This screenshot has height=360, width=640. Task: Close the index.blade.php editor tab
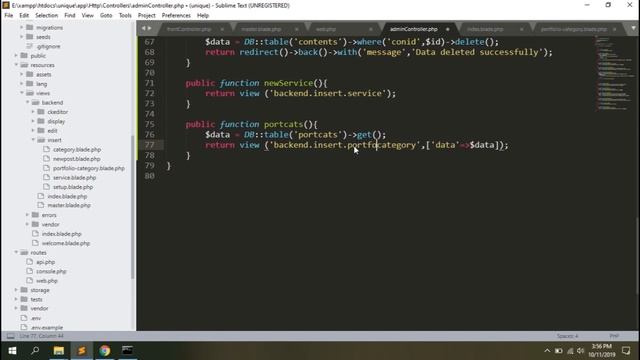coord(521,29)
